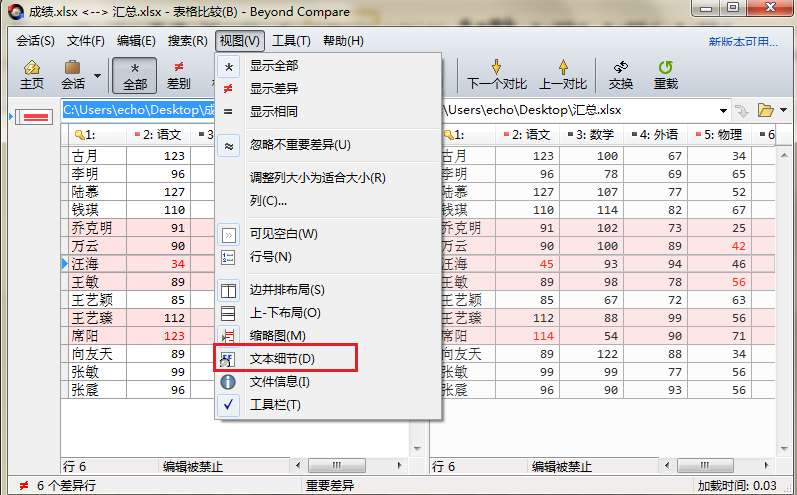Click the right pane 3: 数学 column header
The image size is (797, 495).
[591, 135]
